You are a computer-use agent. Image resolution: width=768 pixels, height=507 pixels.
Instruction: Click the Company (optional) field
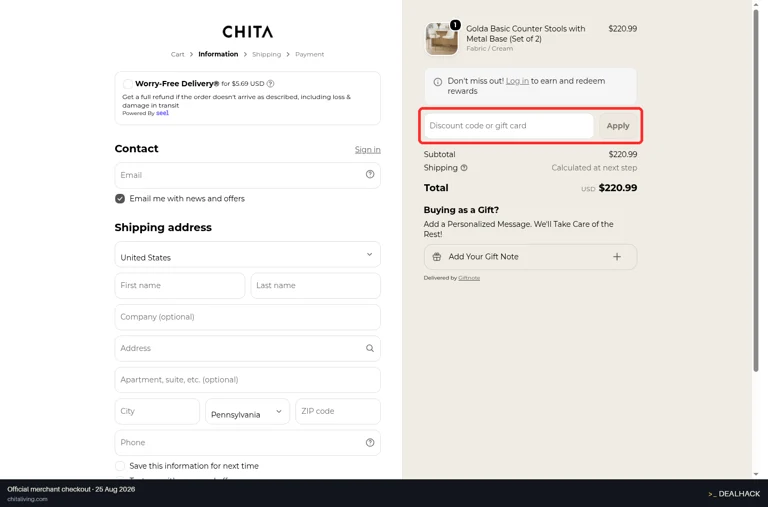click(247, 317)
